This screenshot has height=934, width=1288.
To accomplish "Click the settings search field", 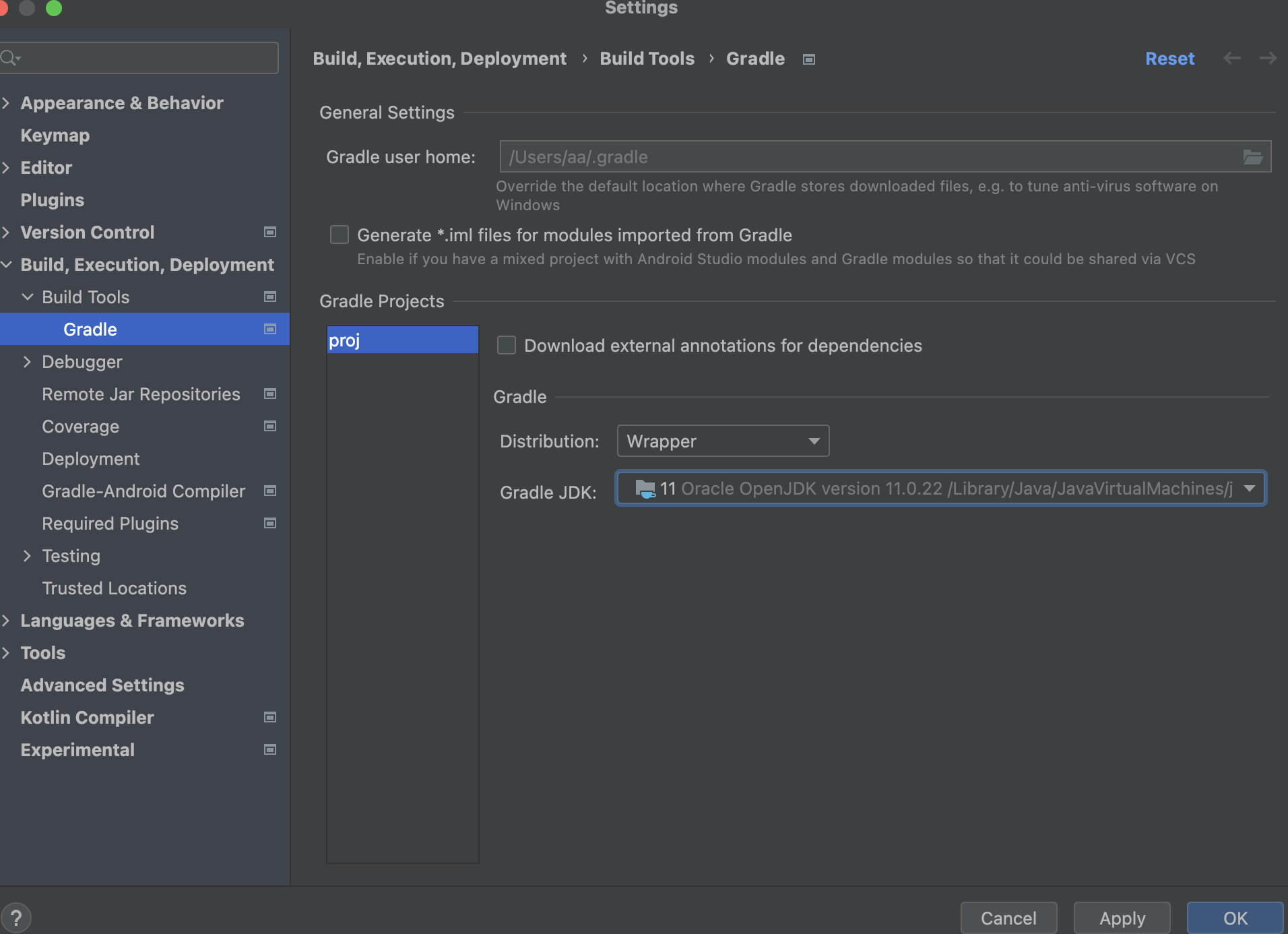I will 145,58.
